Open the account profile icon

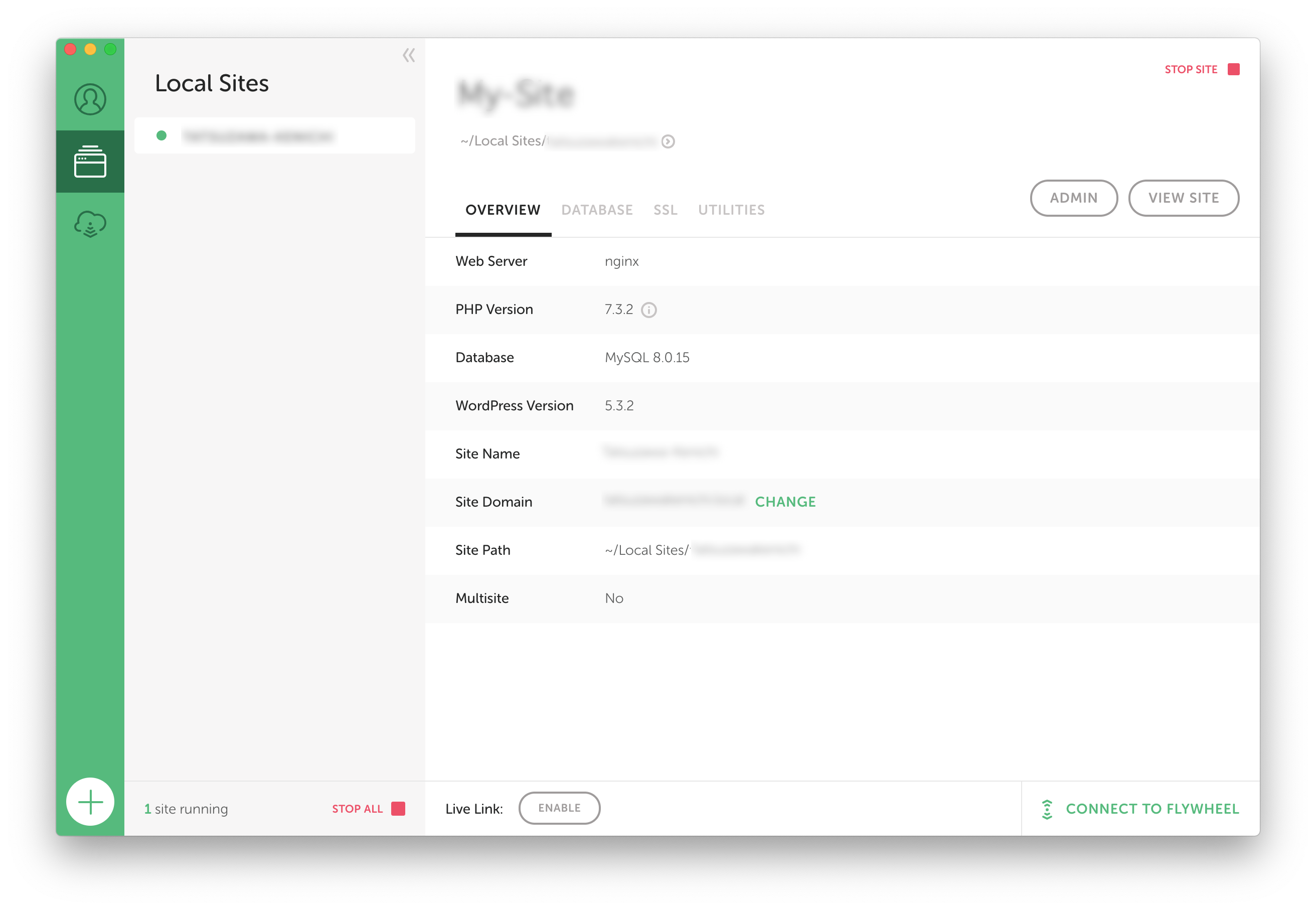pyautogui.click(x=90, y=99)
